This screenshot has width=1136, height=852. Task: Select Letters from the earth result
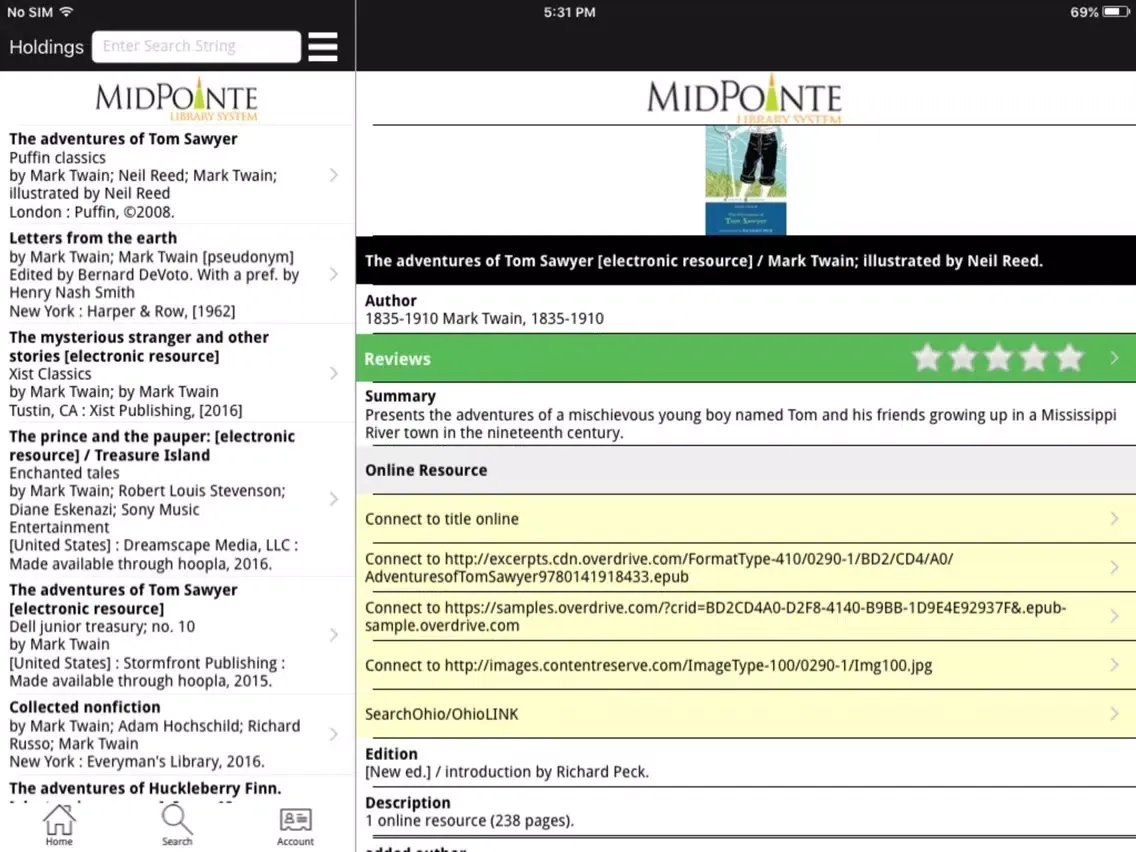click(x=178, y=274)
